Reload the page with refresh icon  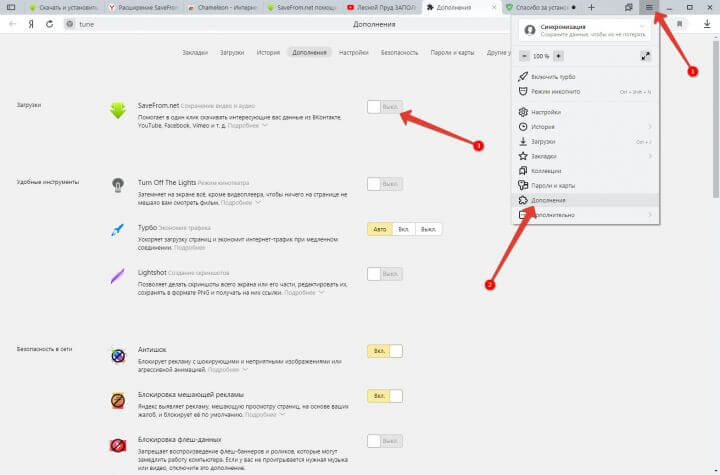[x=50, y=24]
